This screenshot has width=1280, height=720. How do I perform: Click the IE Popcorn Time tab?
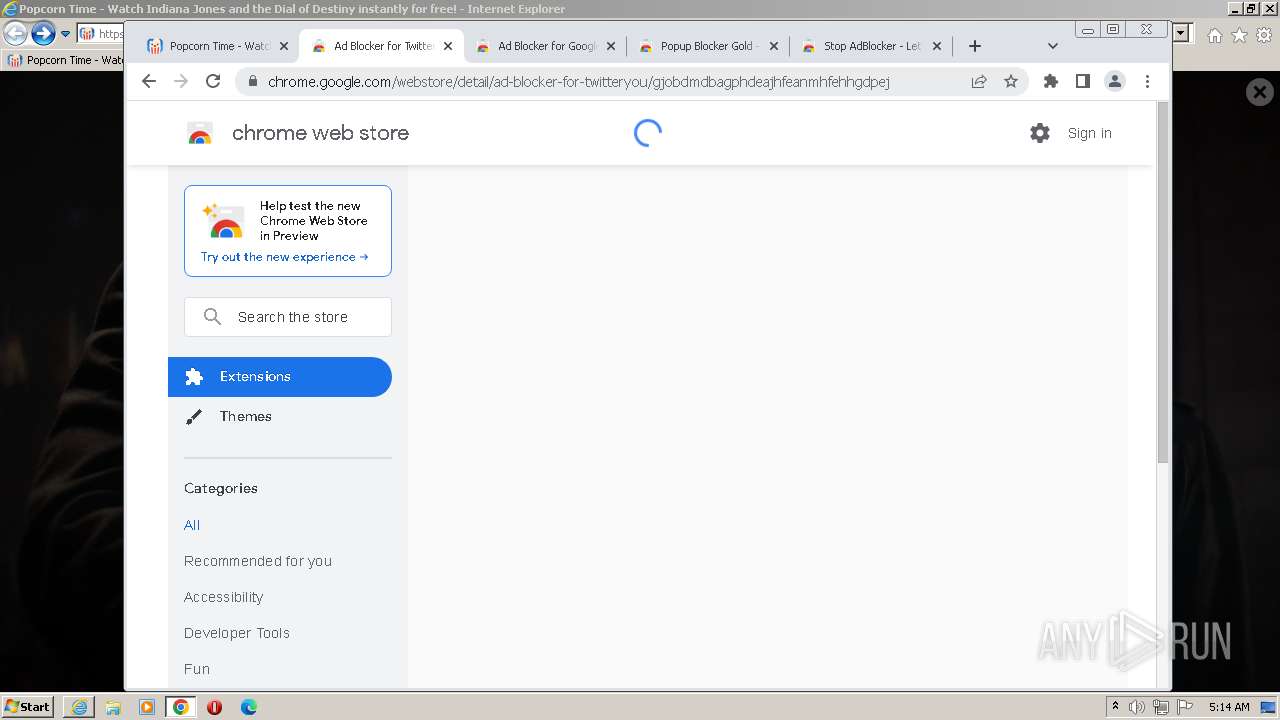(x=66, y=60)
